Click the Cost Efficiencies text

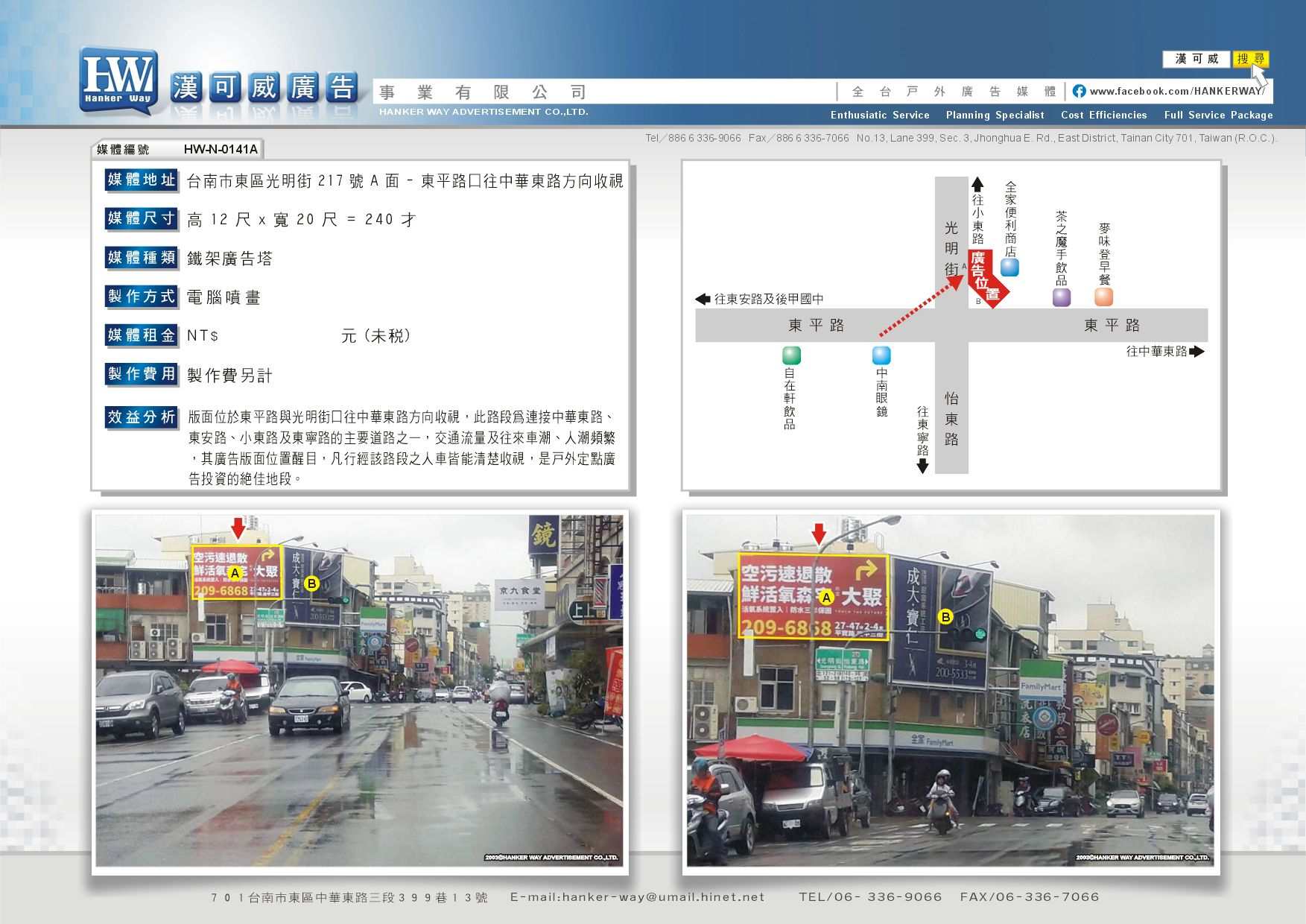1103,115
